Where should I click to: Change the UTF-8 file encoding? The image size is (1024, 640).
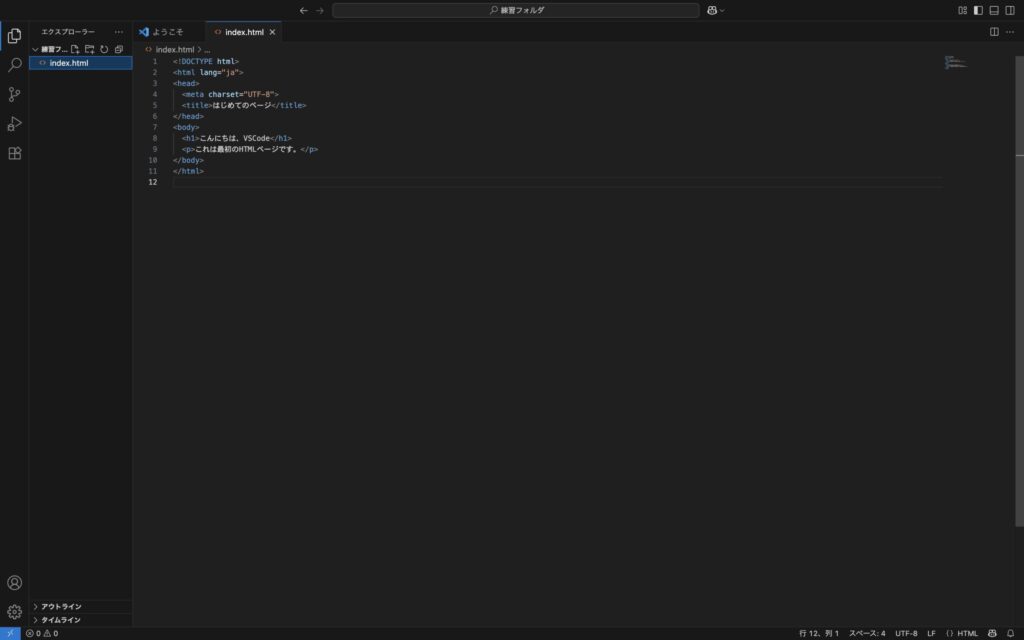[906, 633]
